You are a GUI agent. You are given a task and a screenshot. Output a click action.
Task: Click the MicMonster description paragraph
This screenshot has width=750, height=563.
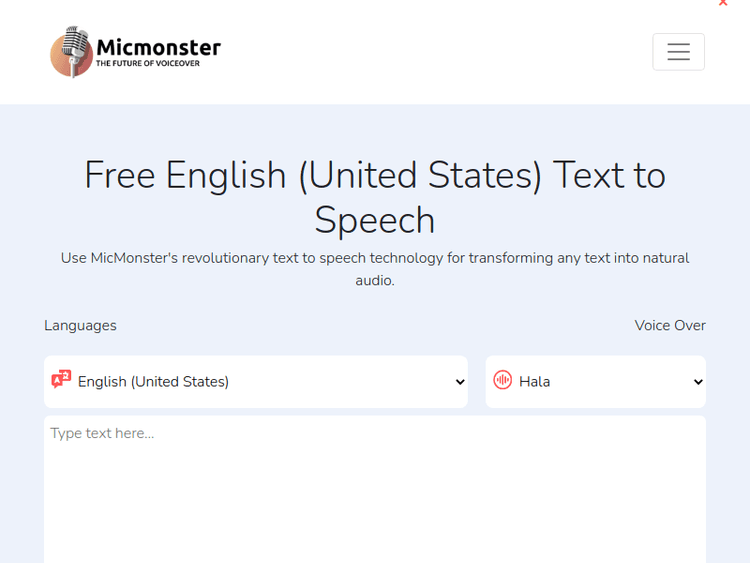tap(375, 258)
